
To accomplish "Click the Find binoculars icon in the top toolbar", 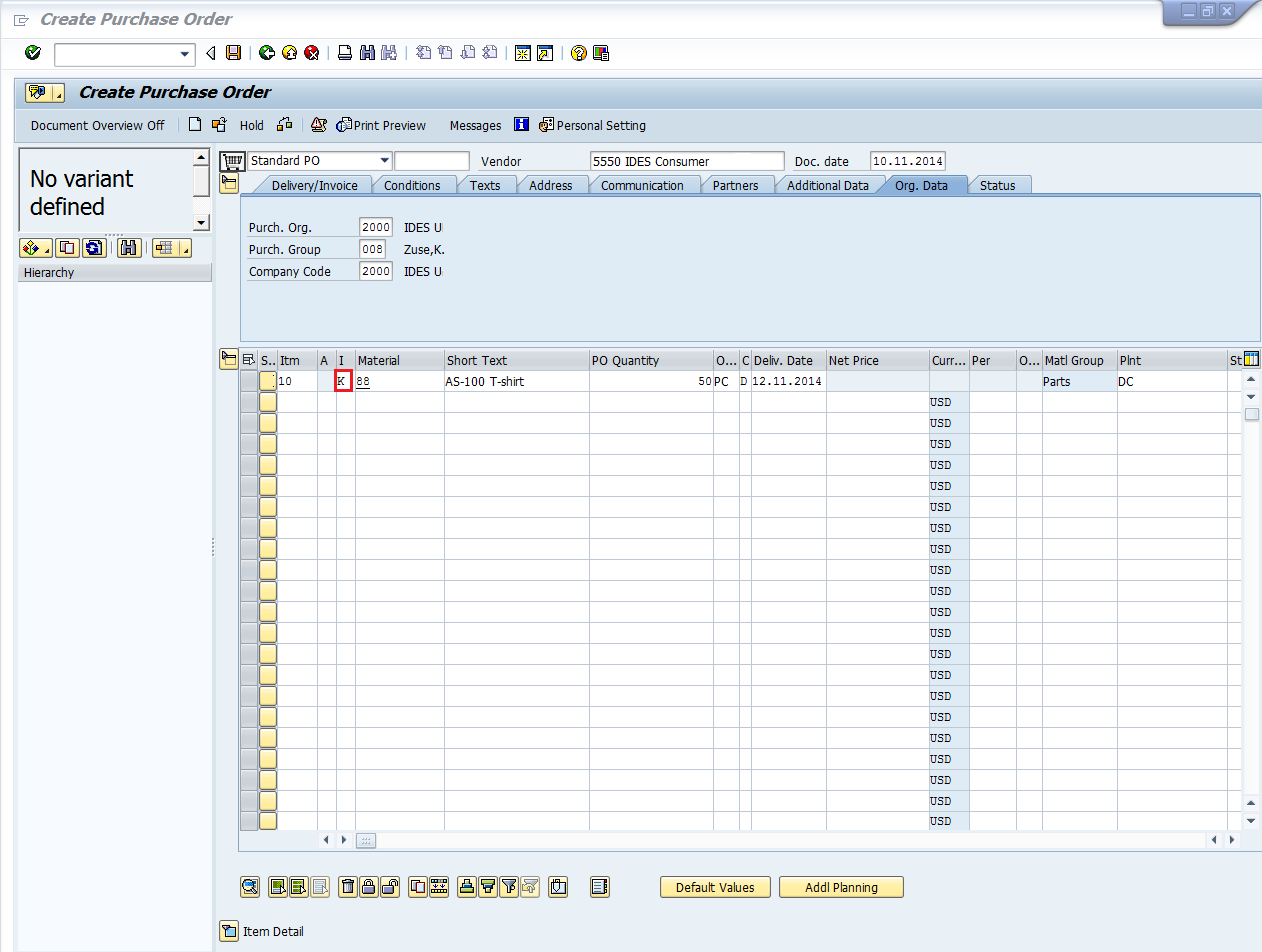I will [367, 53].
